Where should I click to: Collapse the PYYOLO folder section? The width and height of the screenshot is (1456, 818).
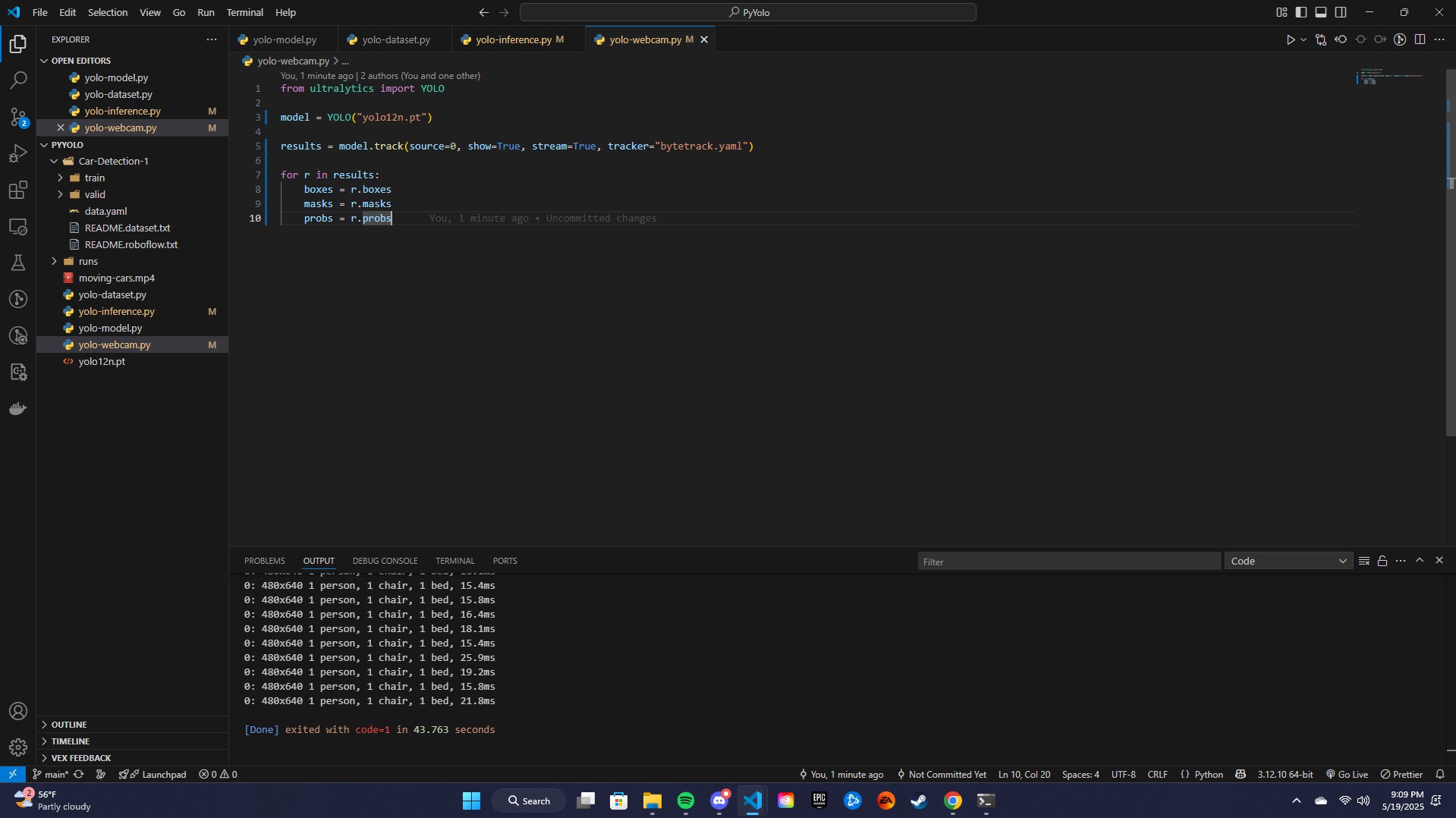click(x=44, y=145)
